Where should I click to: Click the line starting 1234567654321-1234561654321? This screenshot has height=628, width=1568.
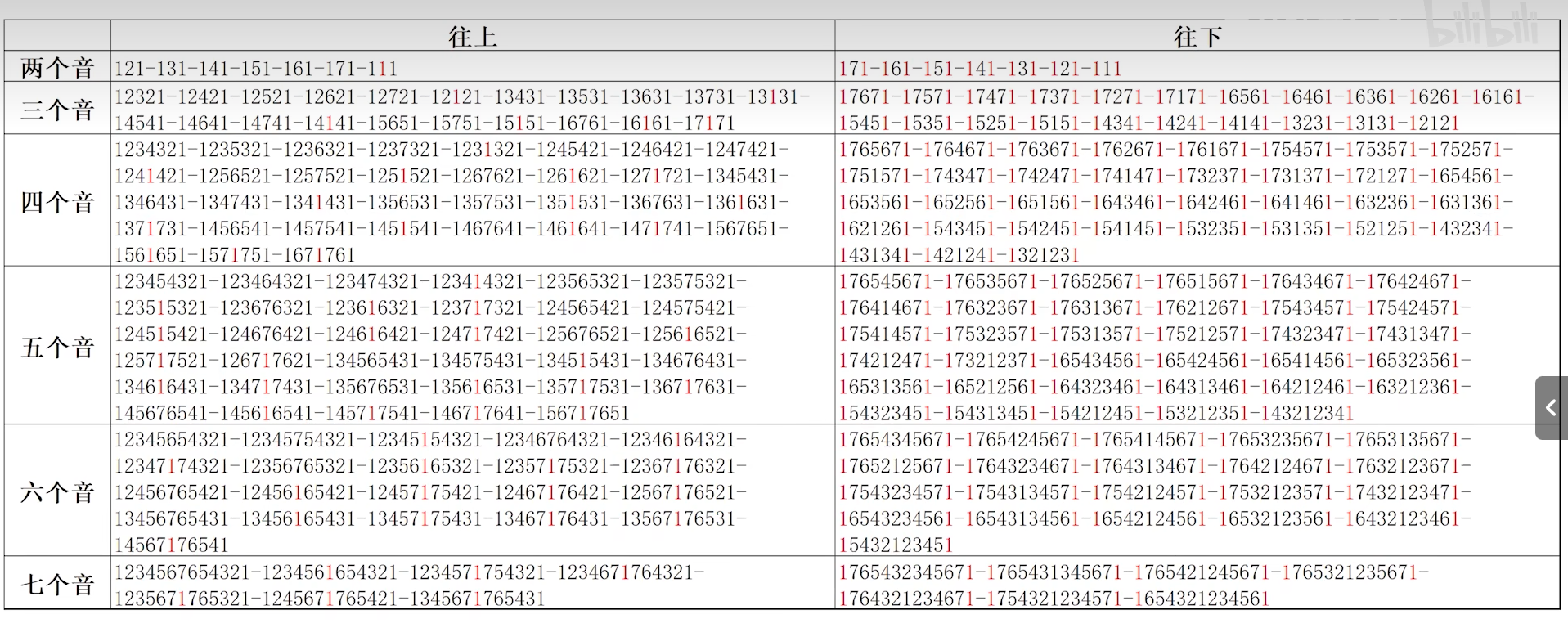click(410, 572)
